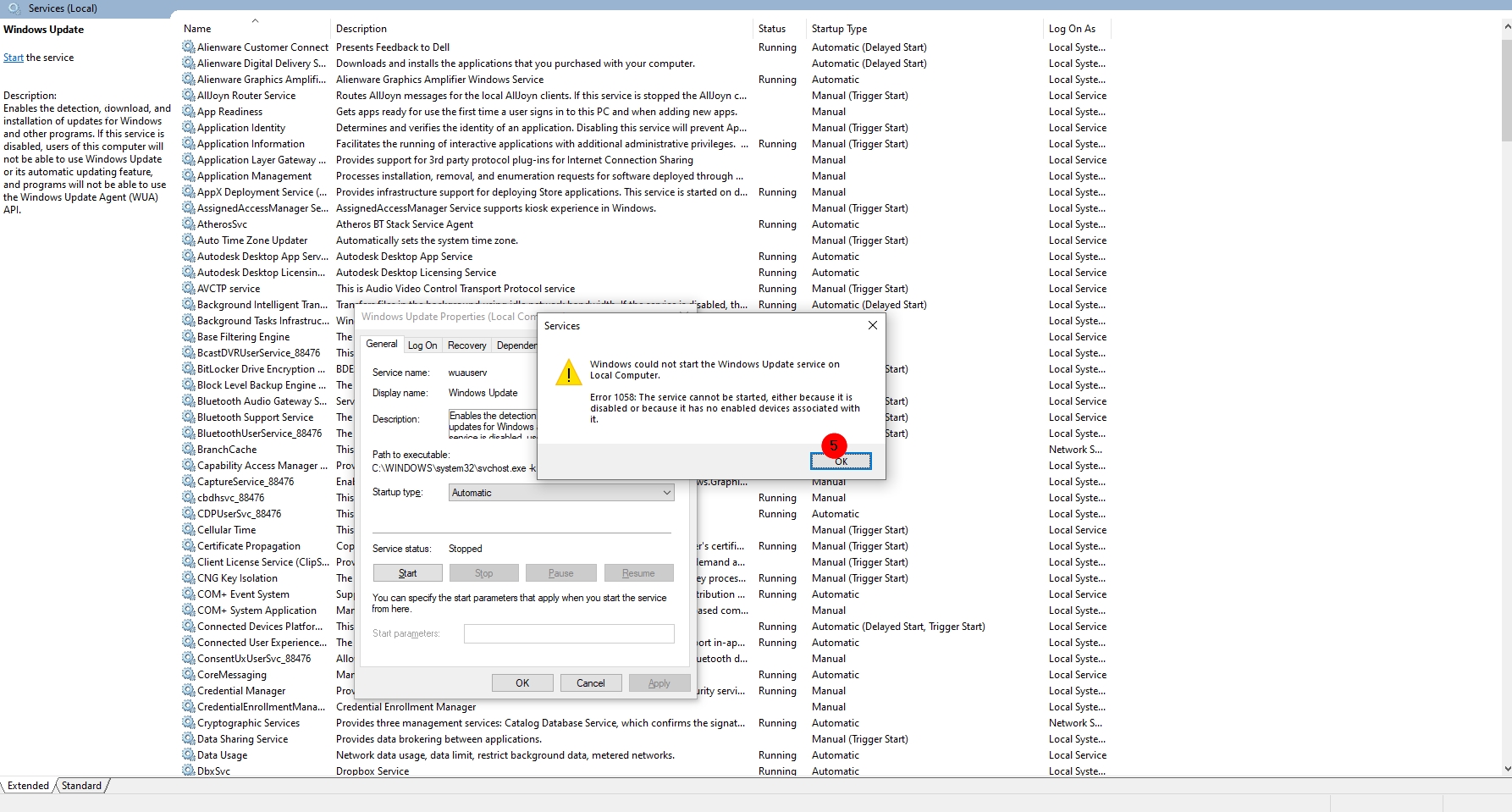1512x812 pixels.
Task: Select 'Autodesk Desktop Licensing Service' description
Action: (417, 273)
